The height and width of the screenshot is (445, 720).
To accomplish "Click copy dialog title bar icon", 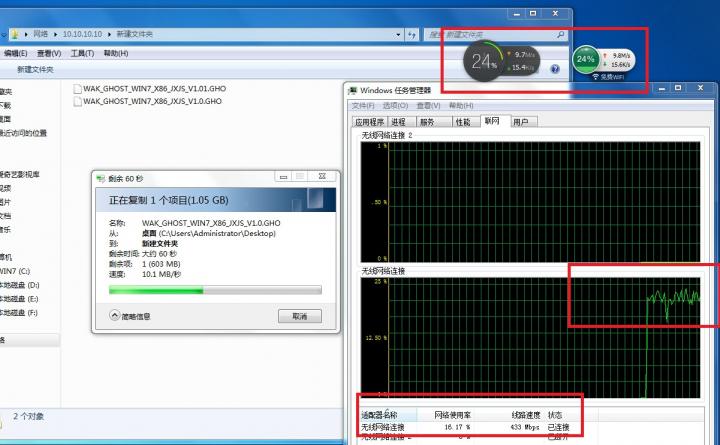I will (101, 179).
